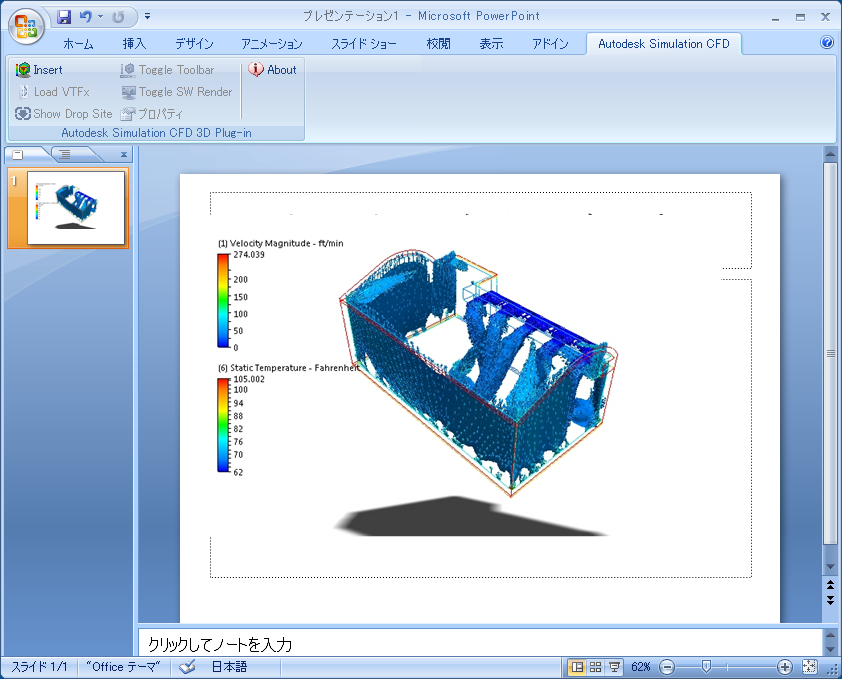Go to next slide with double-arrow

830,599
